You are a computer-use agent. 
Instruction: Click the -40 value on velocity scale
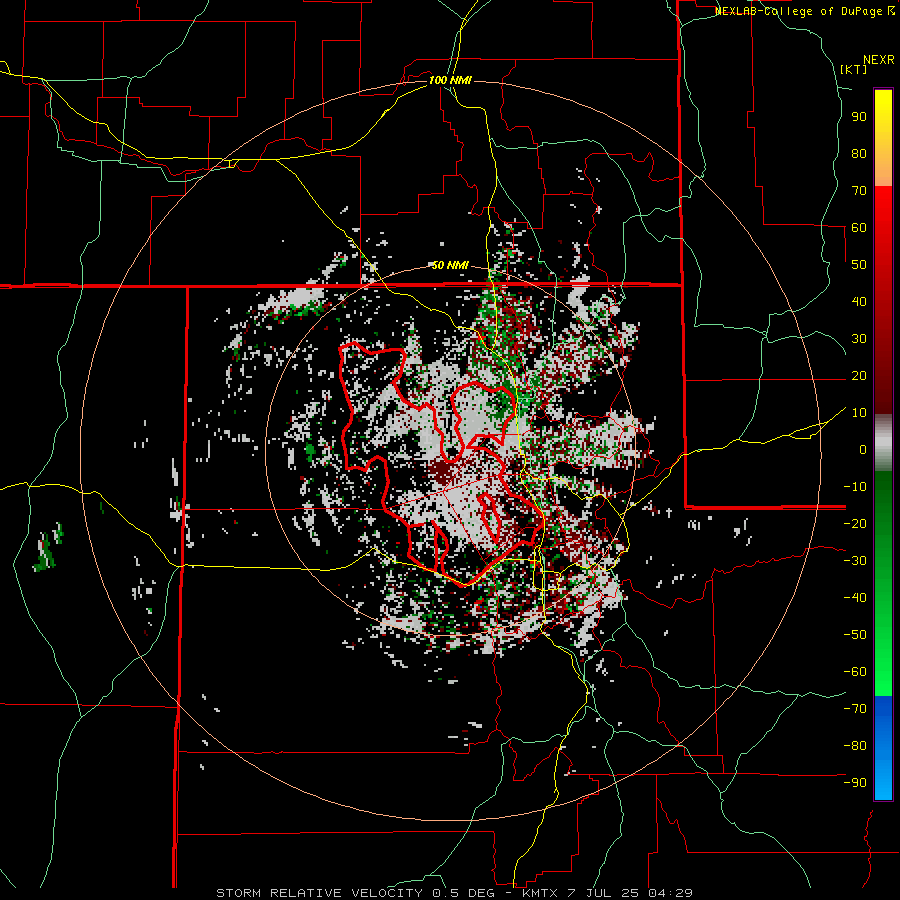855,598
